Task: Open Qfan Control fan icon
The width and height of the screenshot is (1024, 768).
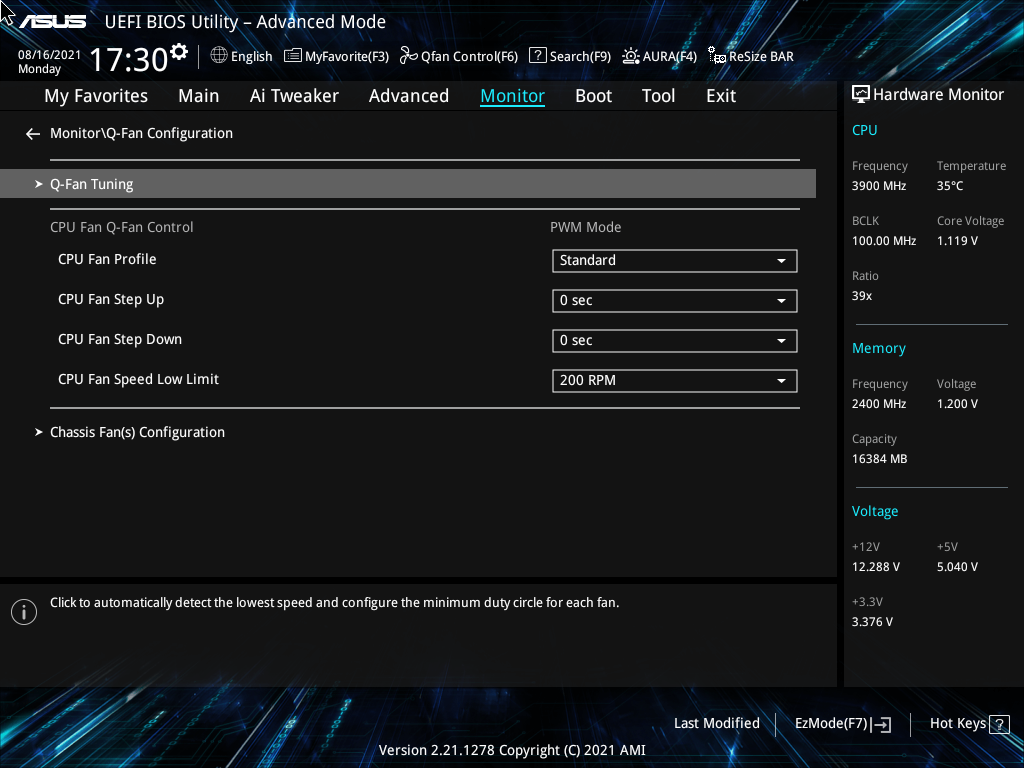Action: [409, 56]
